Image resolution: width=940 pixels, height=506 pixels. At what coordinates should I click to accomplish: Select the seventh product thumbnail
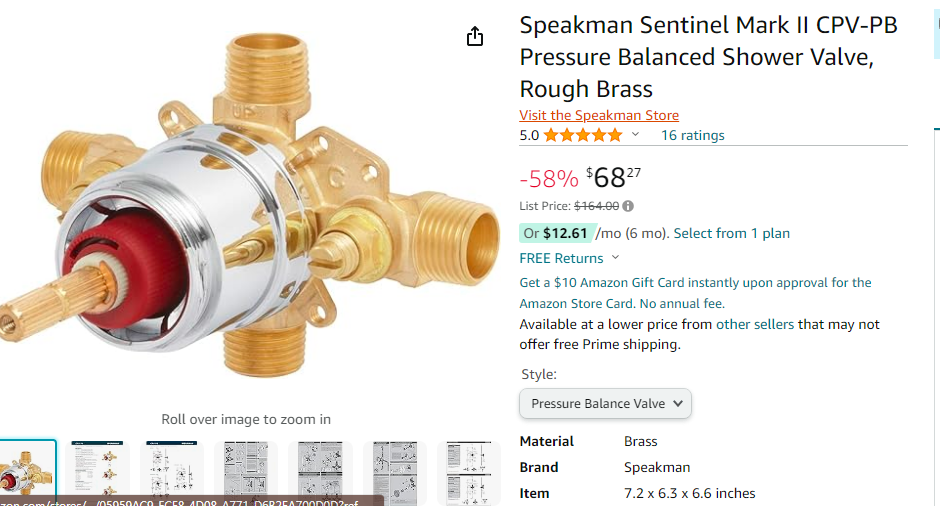[x=468, y=470]
